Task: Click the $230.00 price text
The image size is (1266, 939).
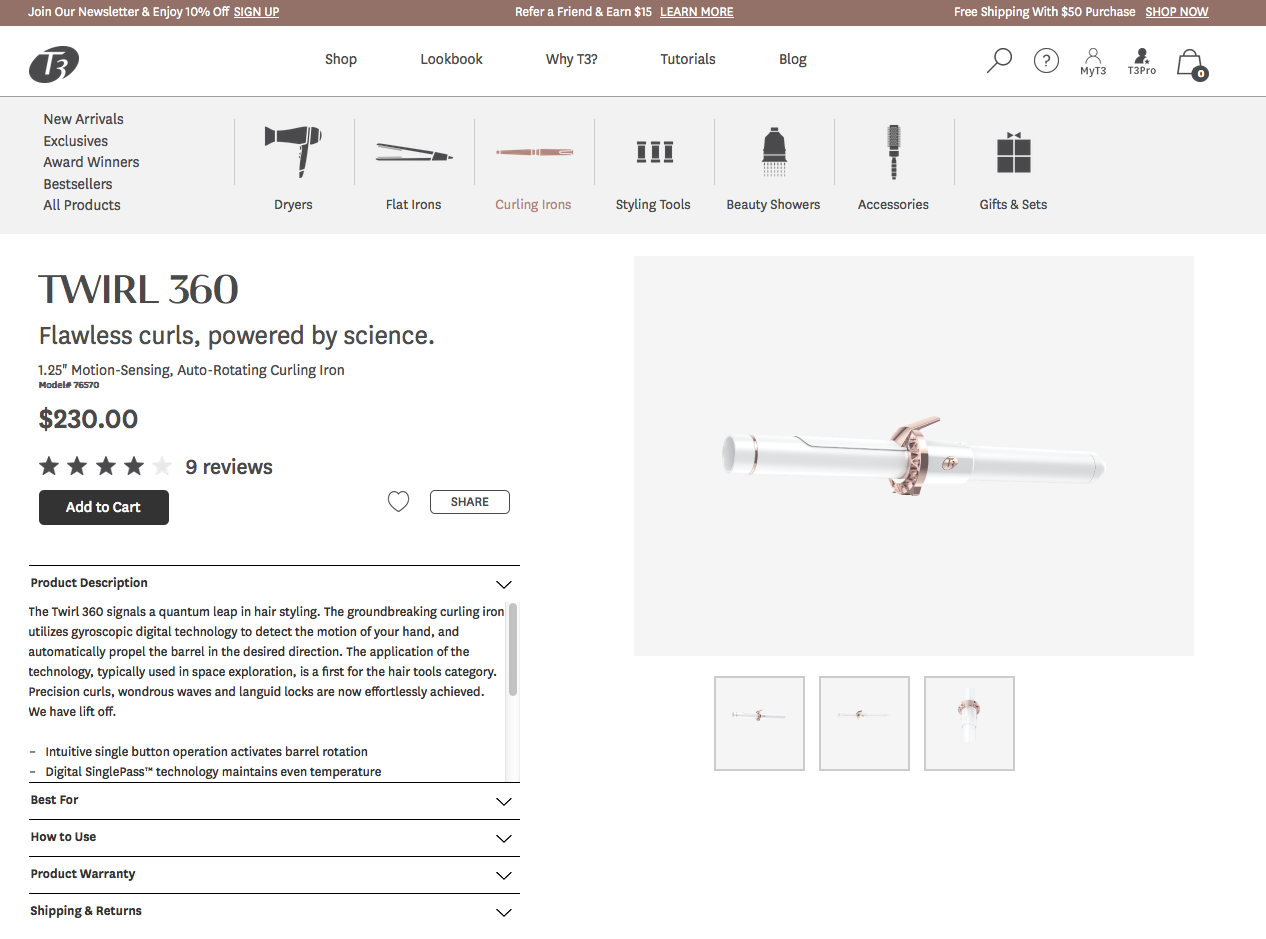Action: click(89, 419)
